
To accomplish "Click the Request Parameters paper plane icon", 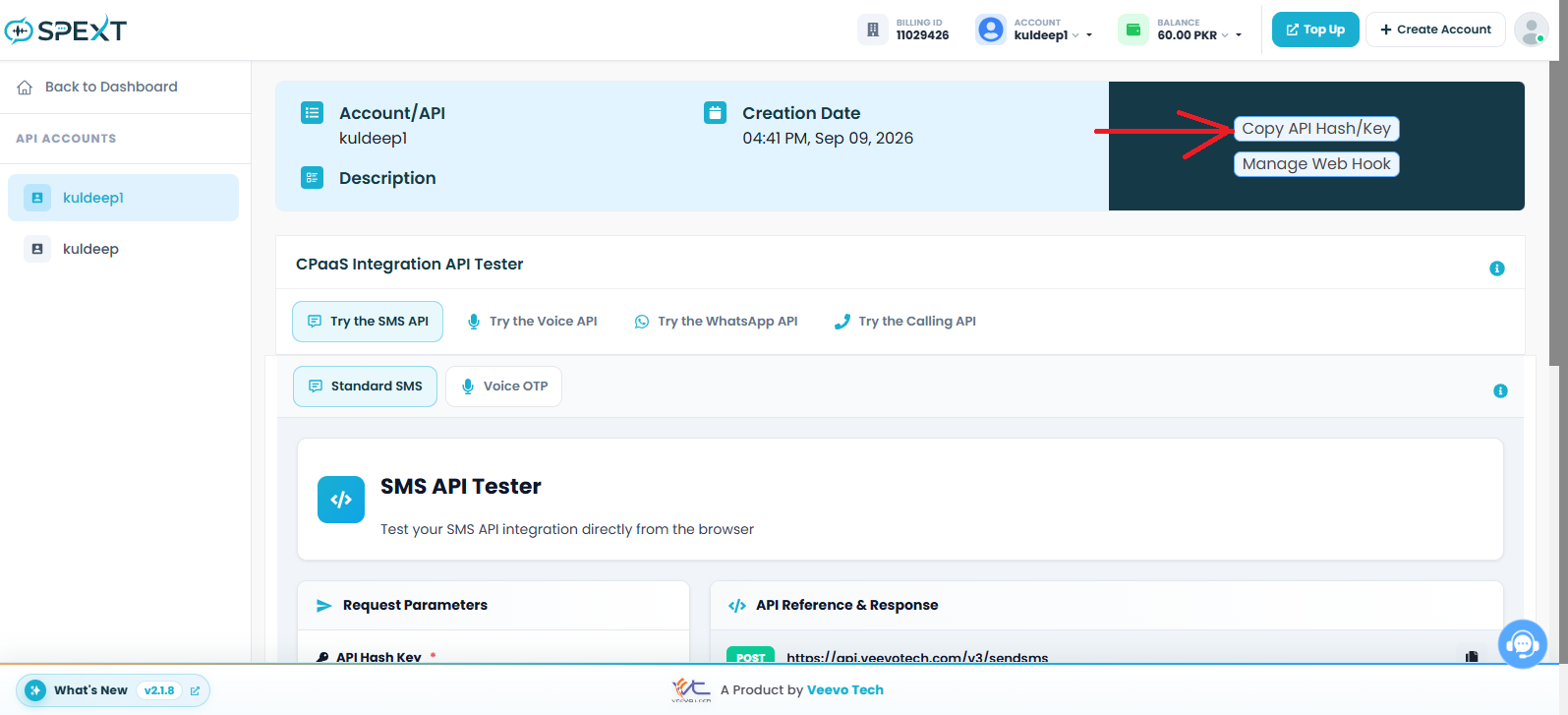I will 323,606.
